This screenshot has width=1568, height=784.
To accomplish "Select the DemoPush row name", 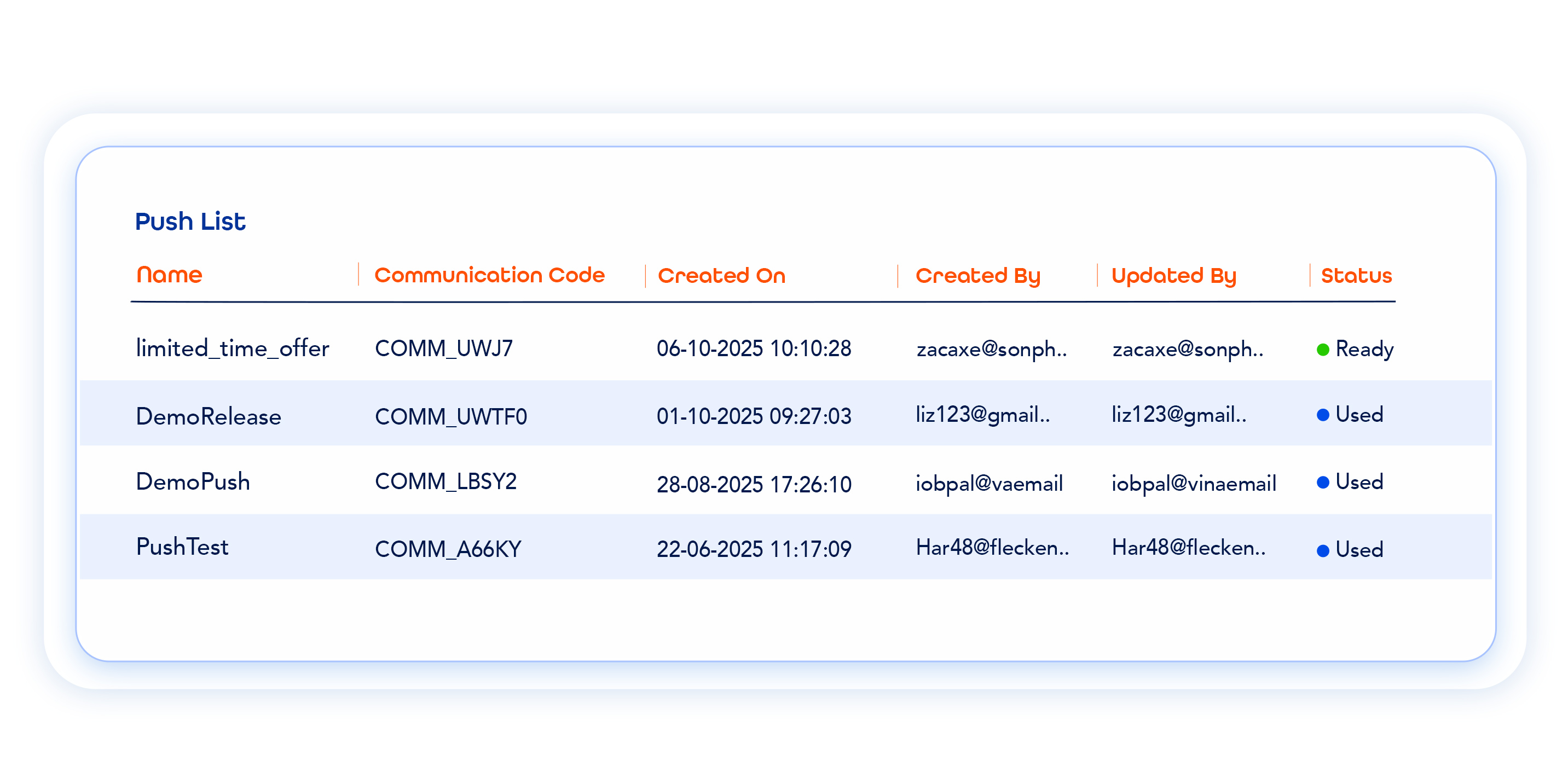I will coord(192,481).
